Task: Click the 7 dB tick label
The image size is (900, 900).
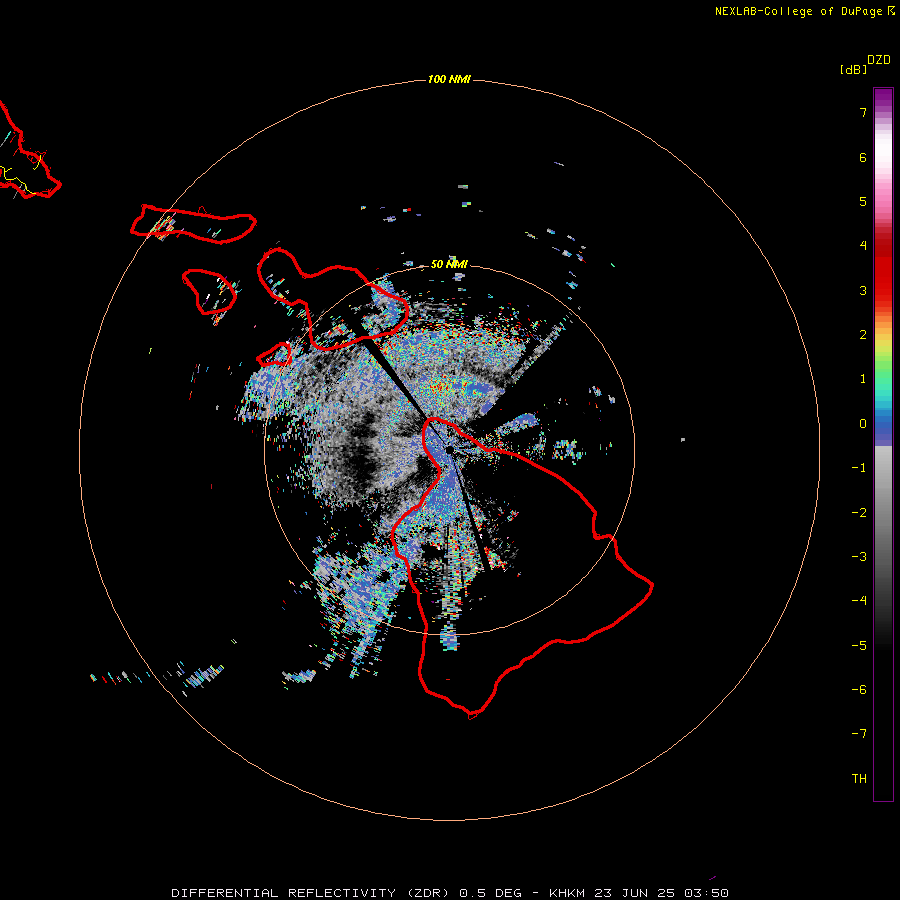Action: pyautogui.click(x=863, y=113)
